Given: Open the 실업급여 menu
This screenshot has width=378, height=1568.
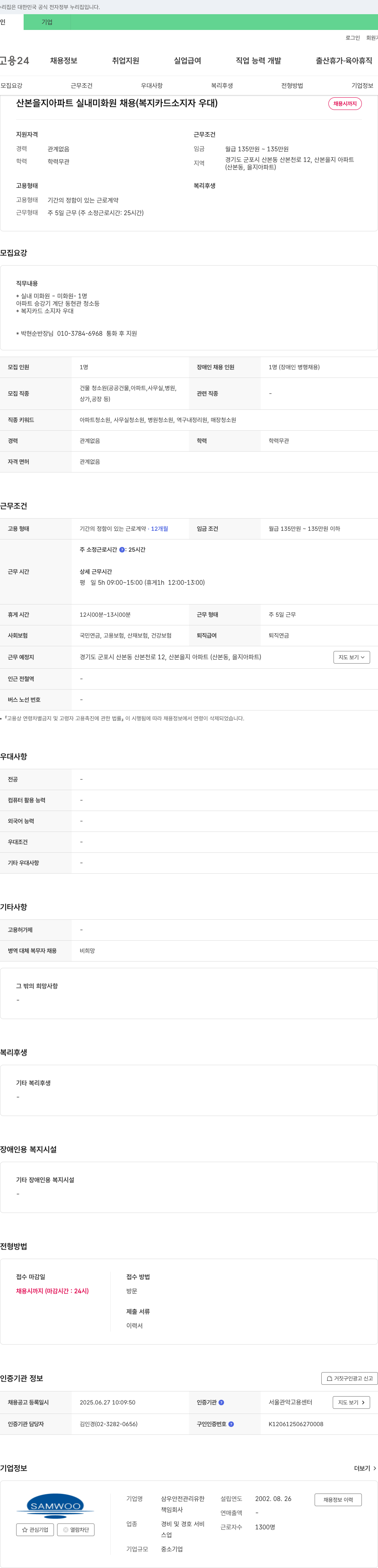Looking at the screenshot, I should coord(187,61).
